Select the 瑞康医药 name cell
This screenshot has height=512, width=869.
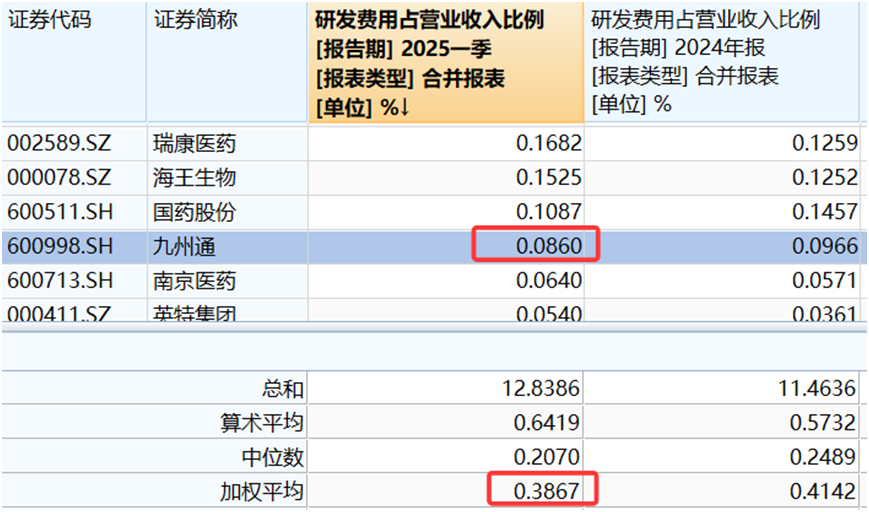[195, 144]
